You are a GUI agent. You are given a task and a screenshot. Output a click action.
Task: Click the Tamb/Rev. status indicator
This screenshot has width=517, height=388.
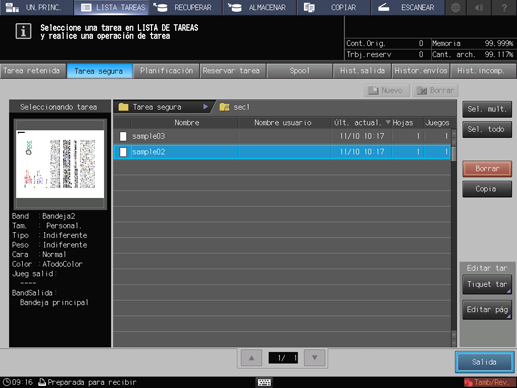point(489,382)
